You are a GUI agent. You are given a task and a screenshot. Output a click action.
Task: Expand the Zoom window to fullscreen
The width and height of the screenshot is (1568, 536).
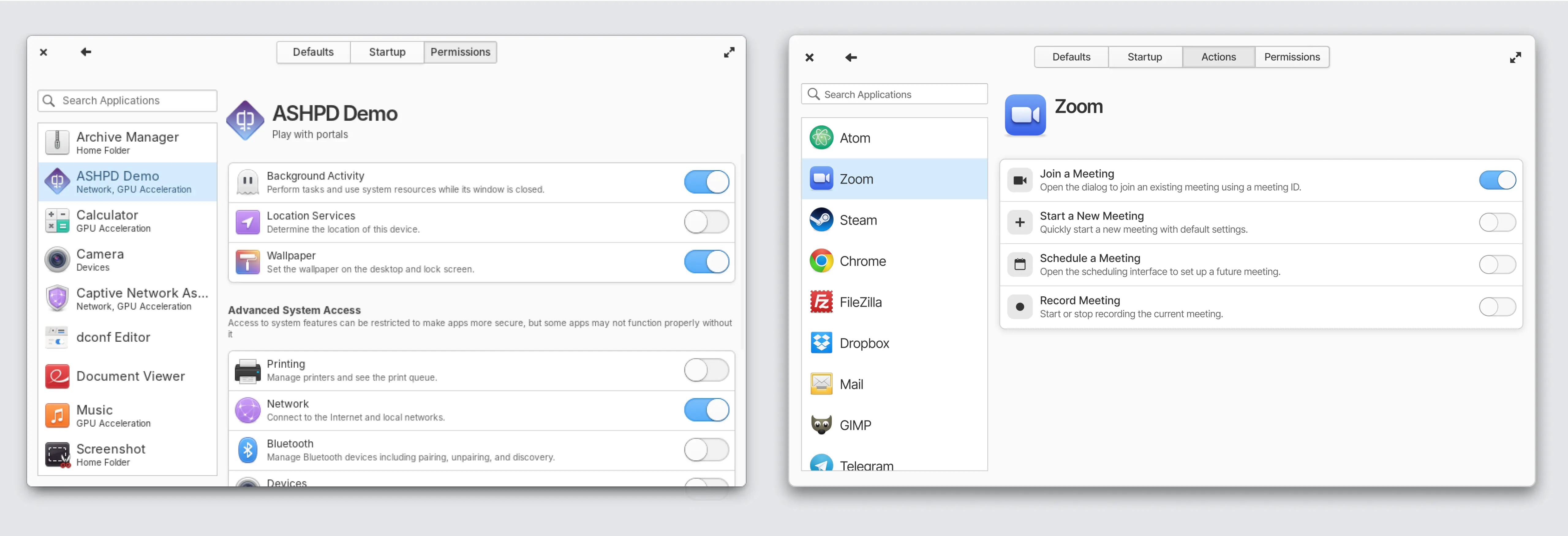click(1515, 57)
